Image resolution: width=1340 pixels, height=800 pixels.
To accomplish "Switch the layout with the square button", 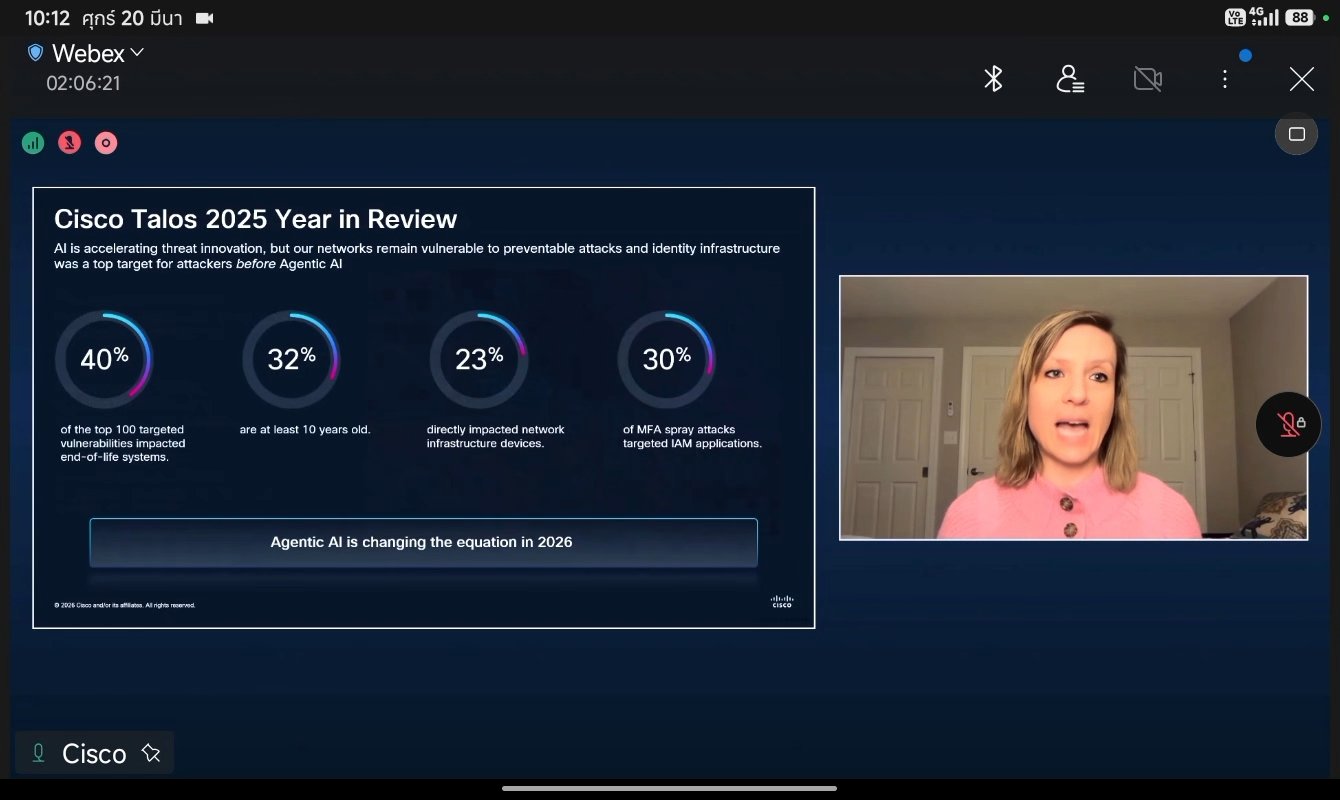I will (1296, 134).
